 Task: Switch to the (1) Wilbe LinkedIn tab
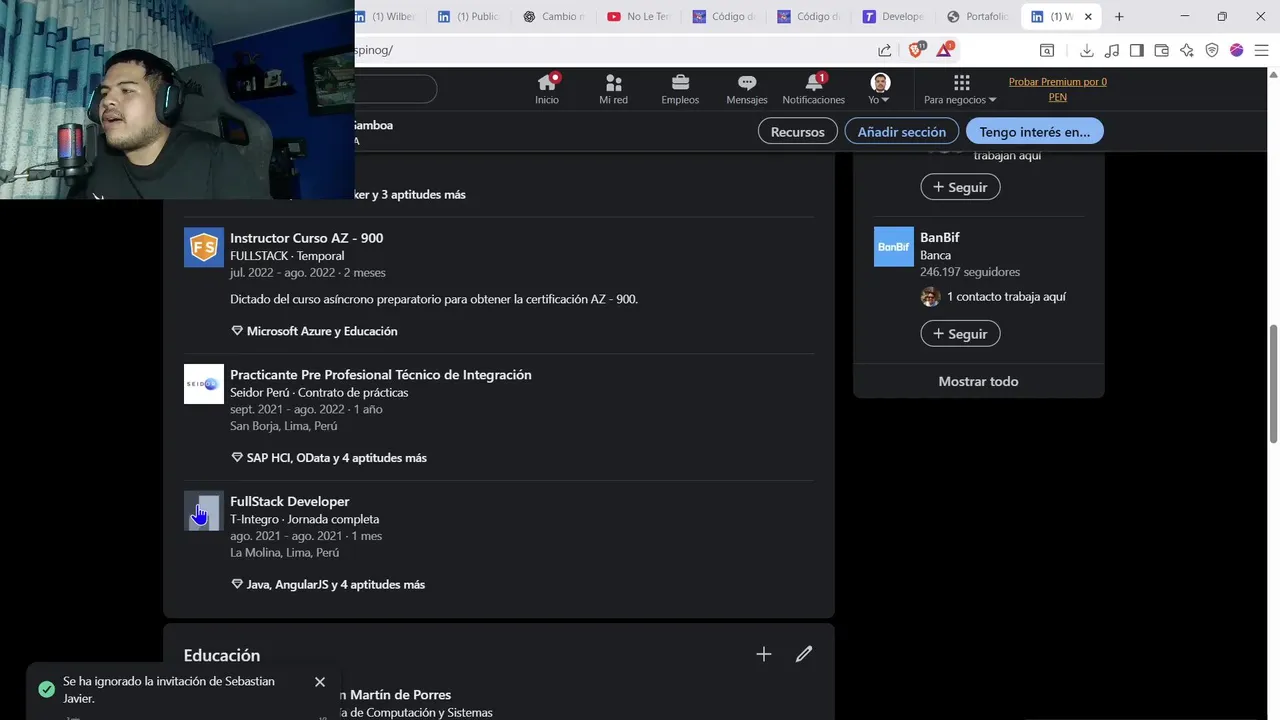pos(385,16)
